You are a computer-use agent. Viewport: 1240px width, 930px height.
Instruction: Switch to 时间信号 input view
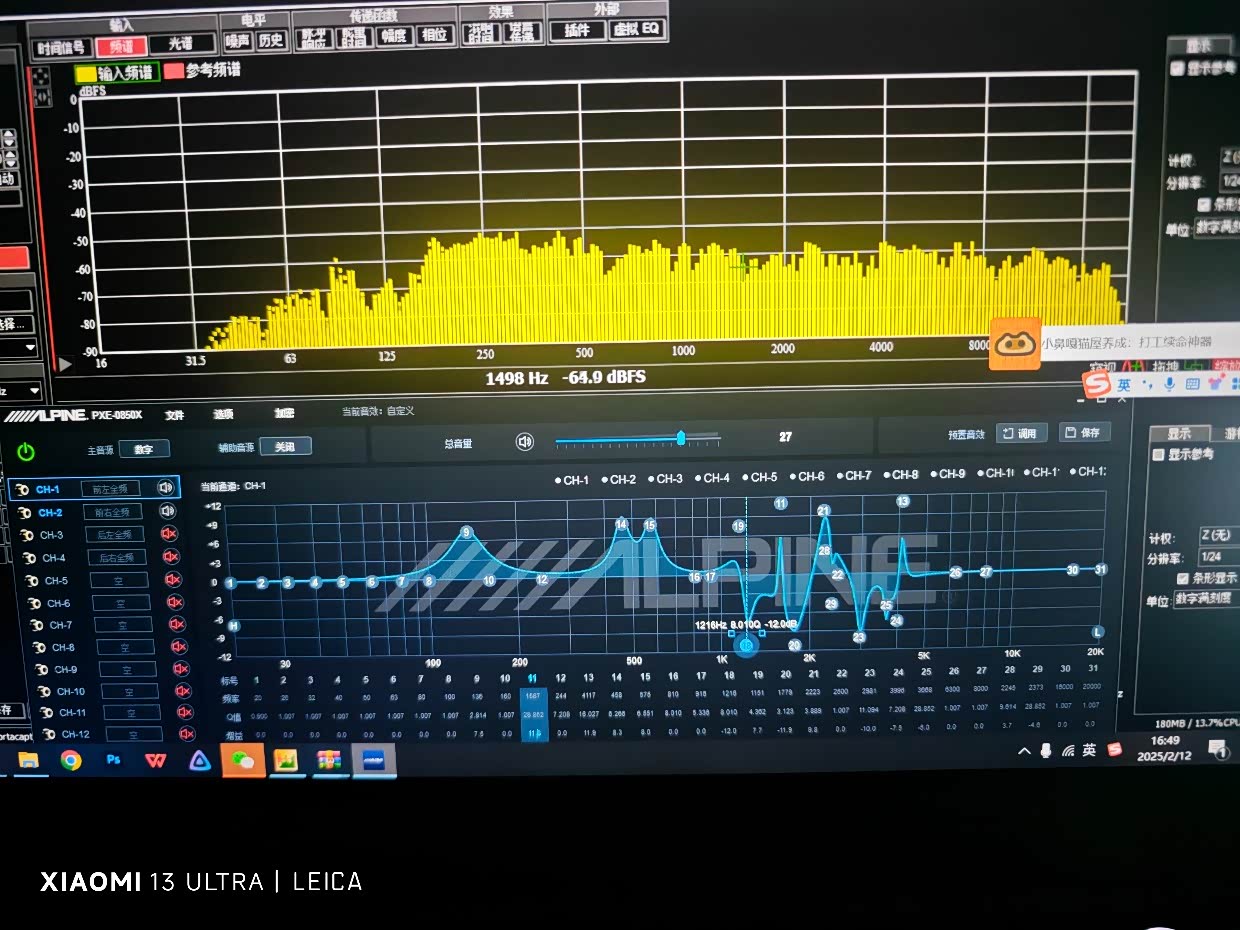pos(62,48)
